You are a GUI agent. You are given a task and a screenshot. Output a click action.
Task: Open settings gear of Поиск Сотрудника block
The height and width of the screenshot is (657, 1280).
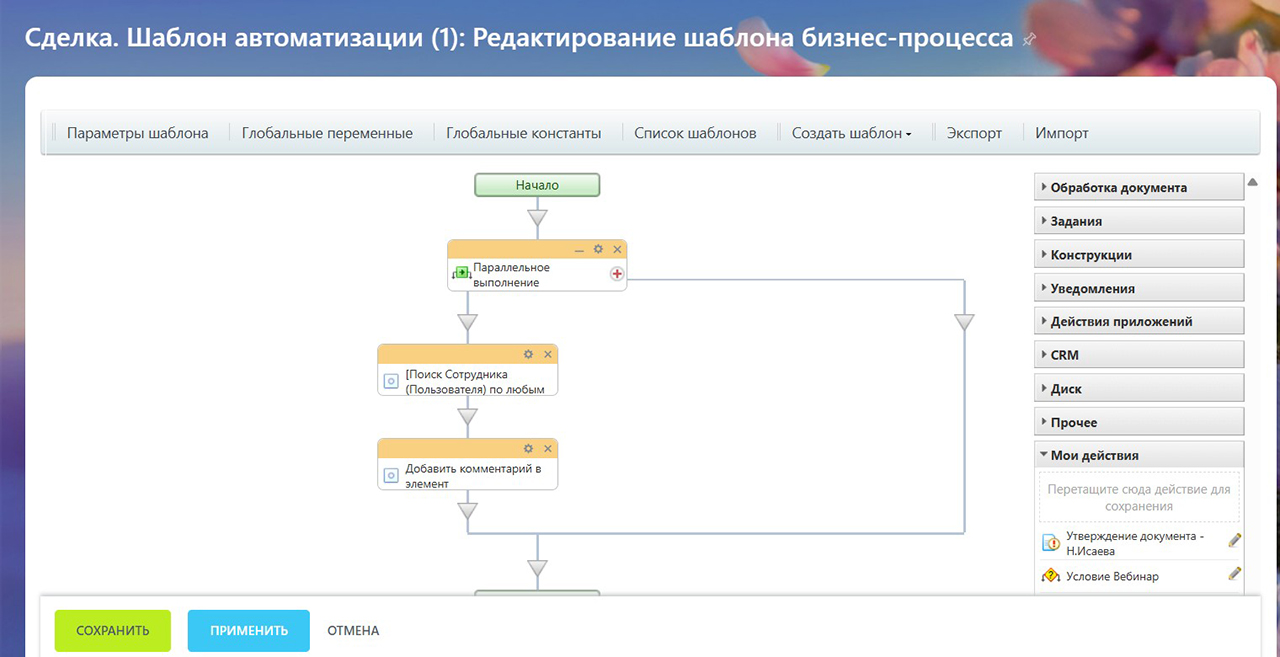(529, 355)
